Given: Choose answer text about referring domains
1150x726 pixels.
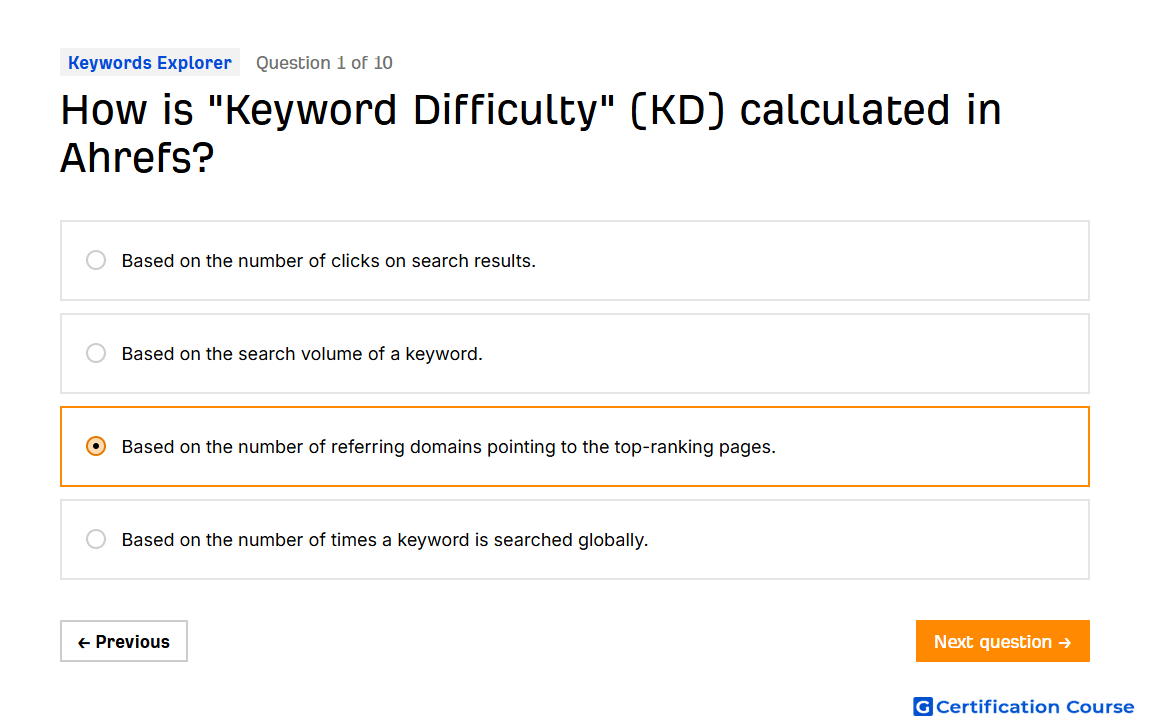Looking at the screenshot, I should coord(449,447).
